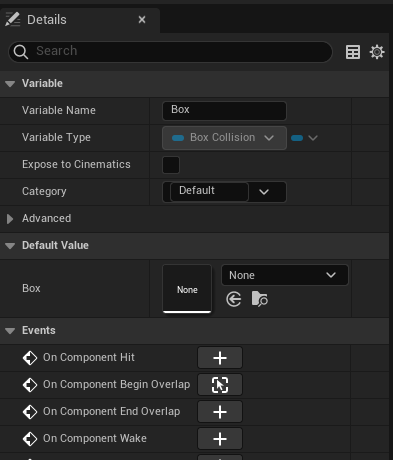Close the Details tab
The width and height of the screenshot is (393, 460).
[142, 20]
